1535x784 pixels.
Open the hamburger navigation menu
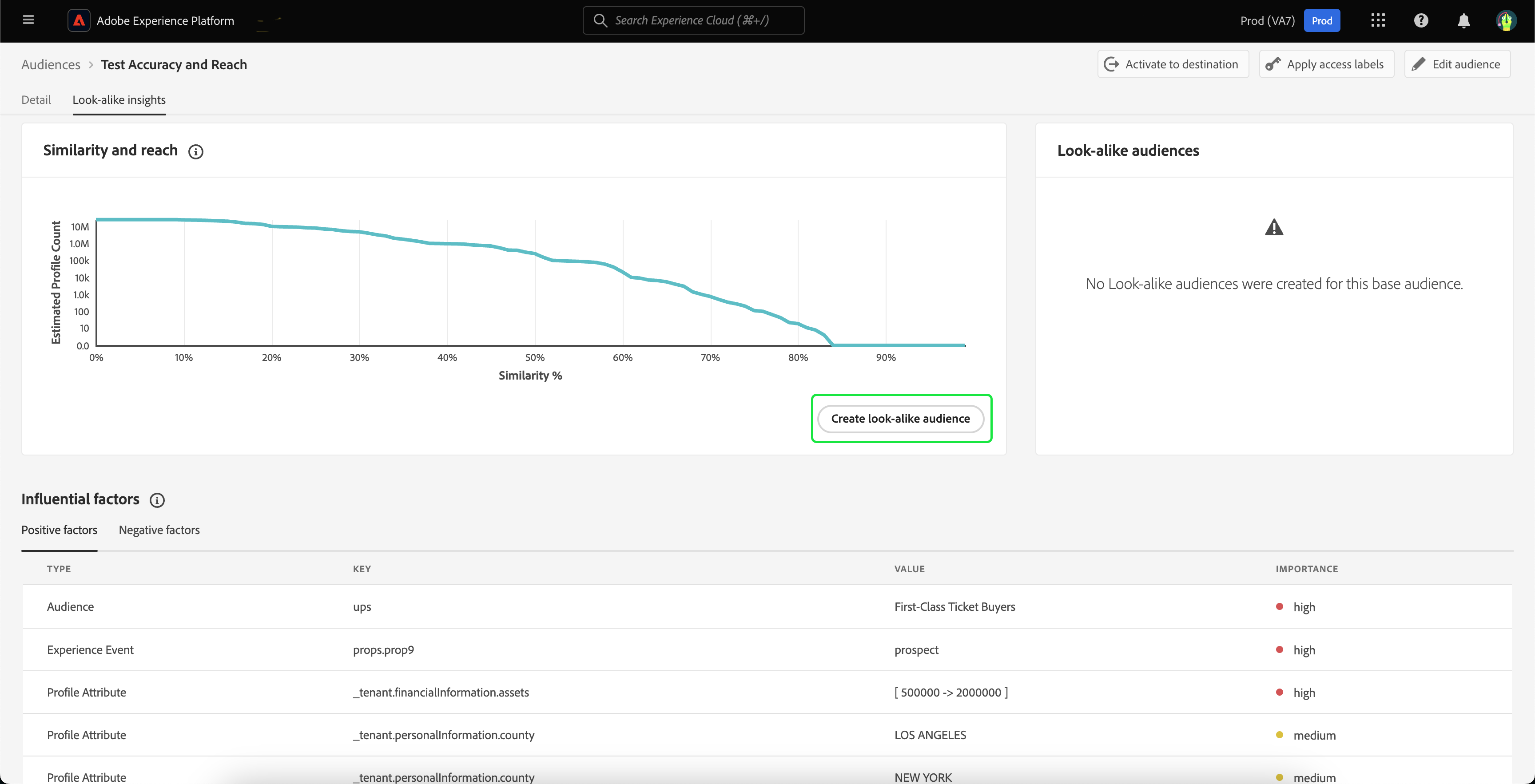28,20
